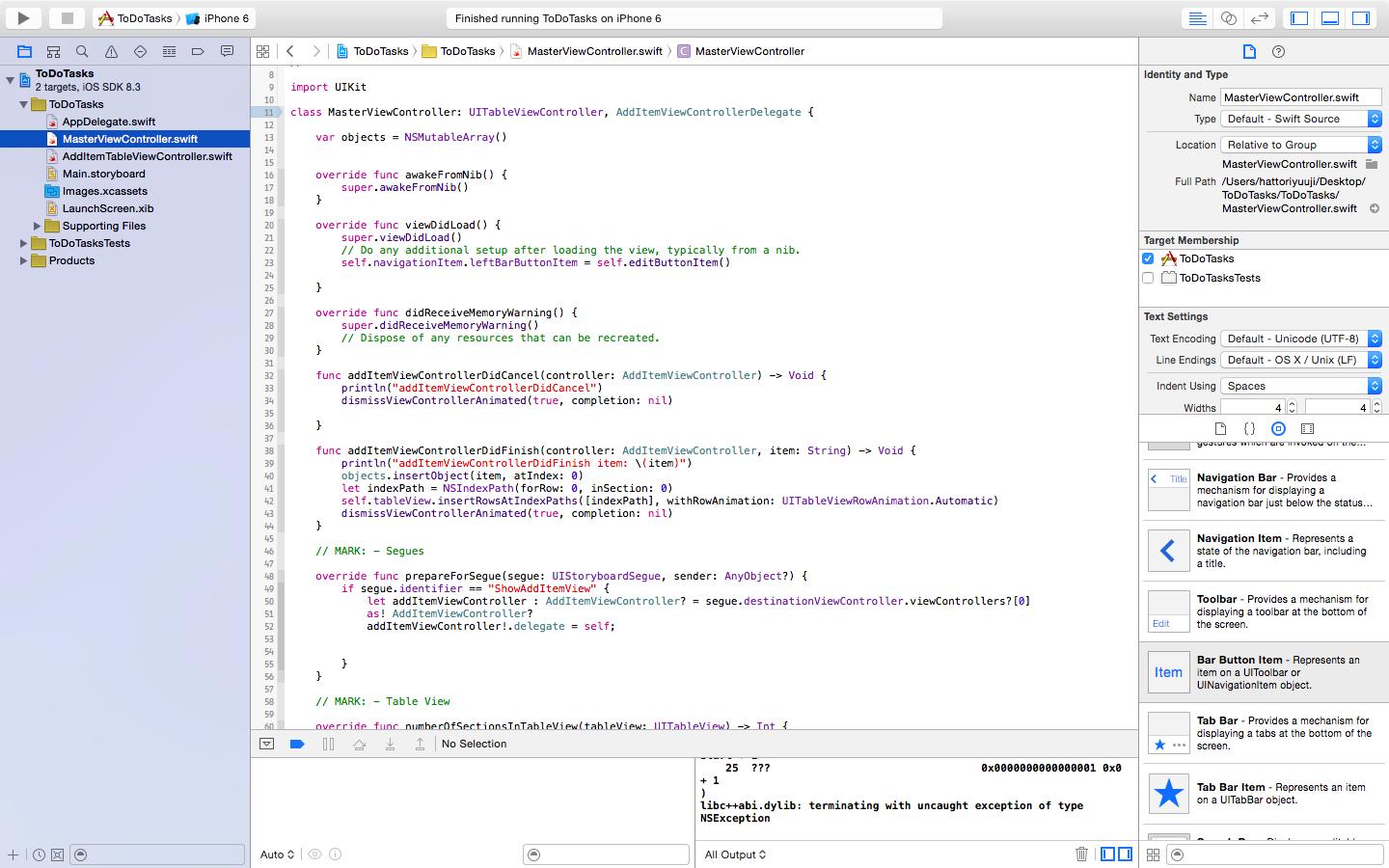Enable ToDoTasksTests target membership checkbox
This screenshot has width=1389, height=868.
click(x=1148, y=278)
